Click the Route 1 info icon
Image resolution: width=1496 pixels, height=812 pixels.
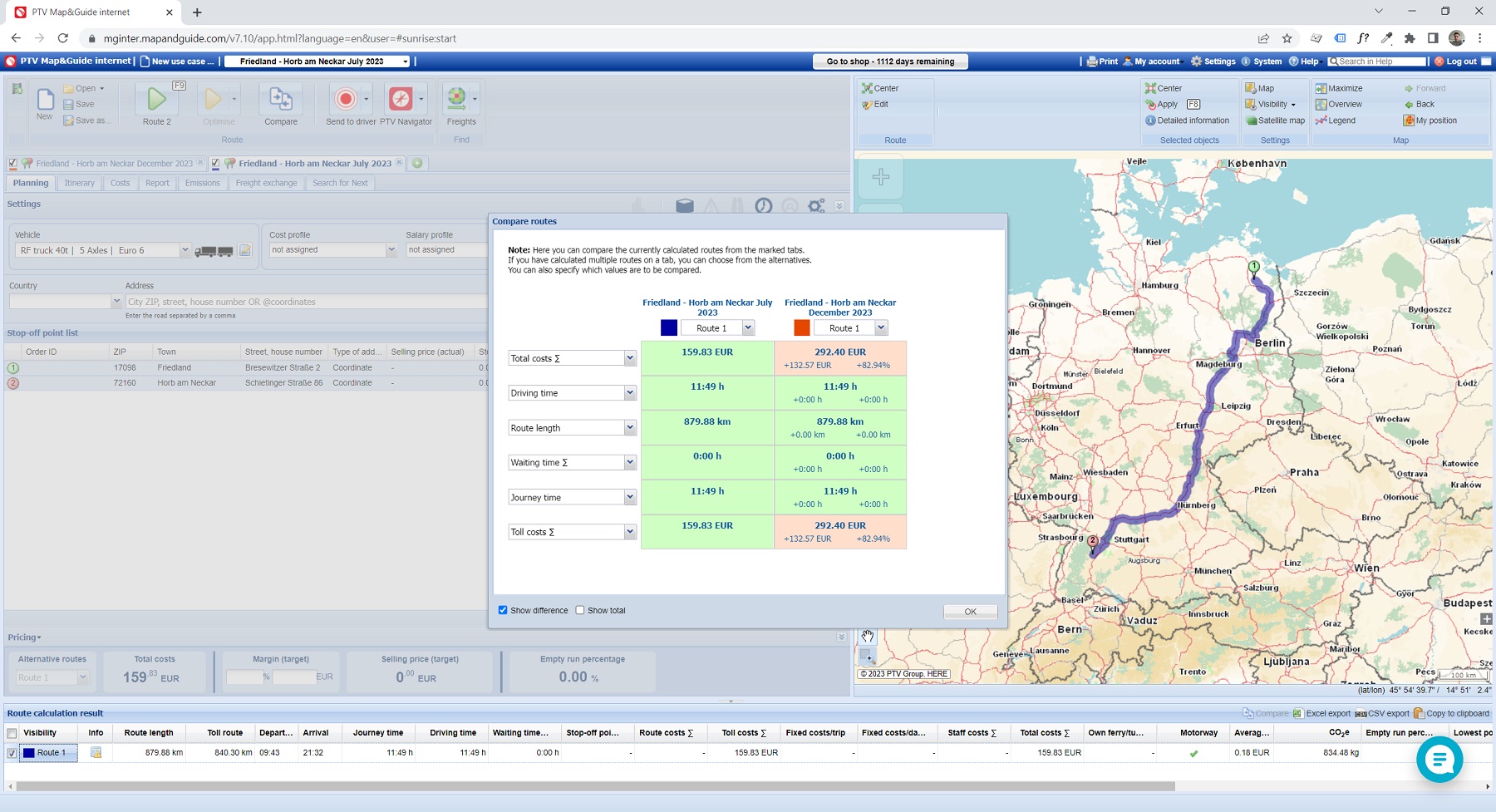96,753
